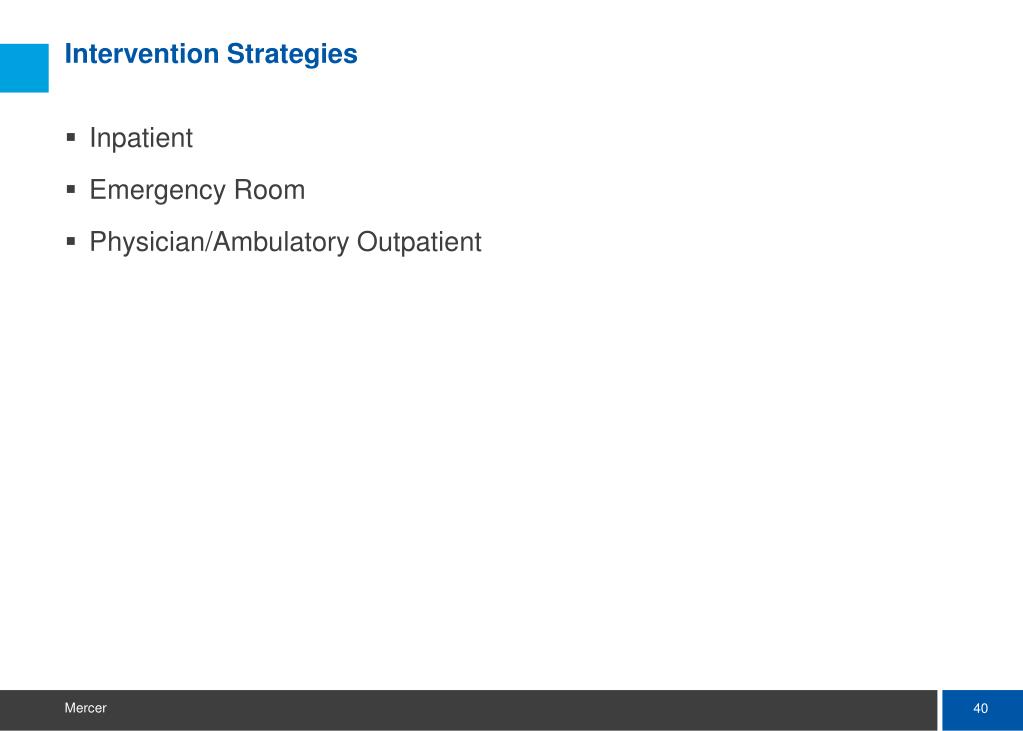Click the word Physician in the third bullet

click(147, 243)
